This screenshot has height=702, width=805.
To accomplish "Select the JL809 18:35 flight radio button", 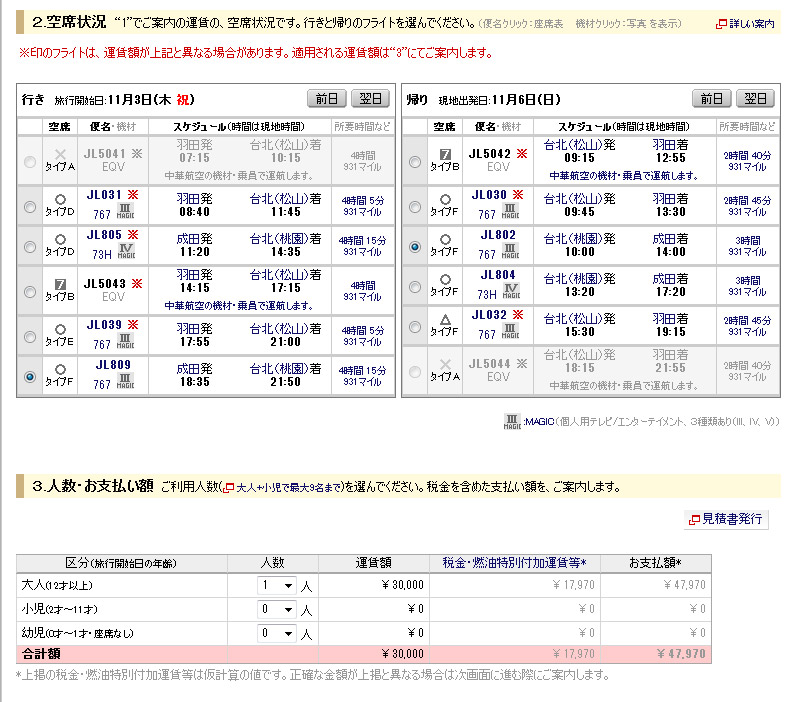I will point(30,376).
